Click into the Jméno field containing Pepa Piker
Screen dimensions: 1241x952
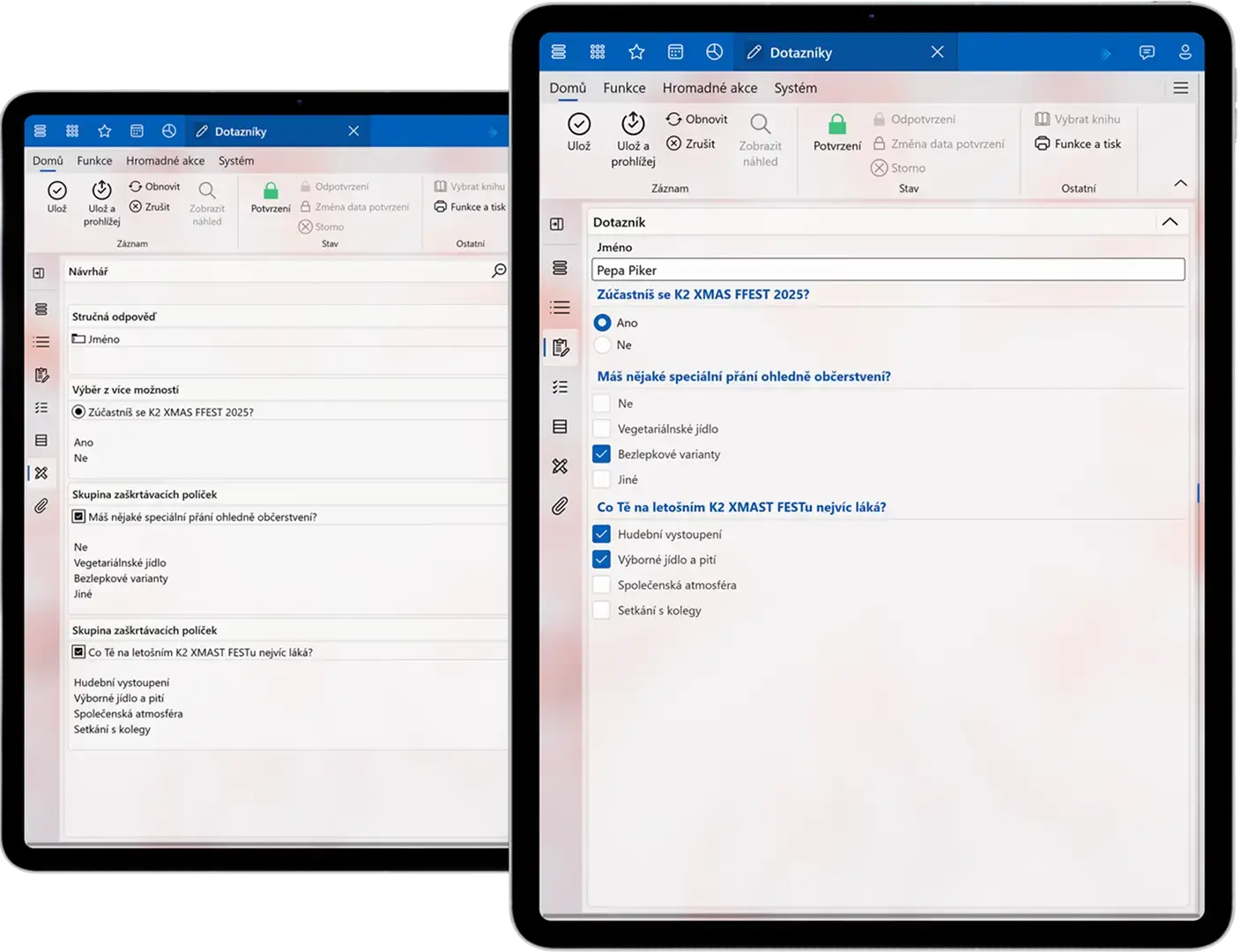[x=888, y=271]
